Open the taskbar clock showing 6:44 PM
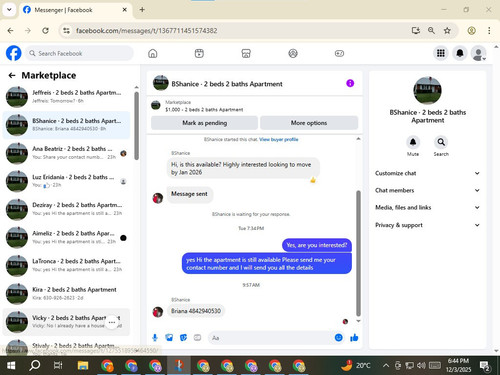The height and width of the screenshot is (375, 500). click(458, 365)
